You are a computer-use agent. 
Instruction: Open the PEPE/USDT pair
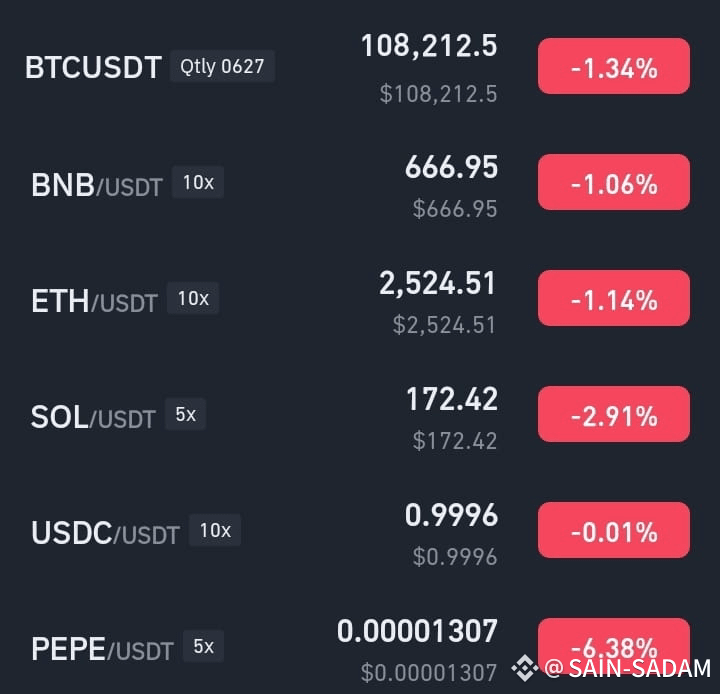tap(102, 649)
